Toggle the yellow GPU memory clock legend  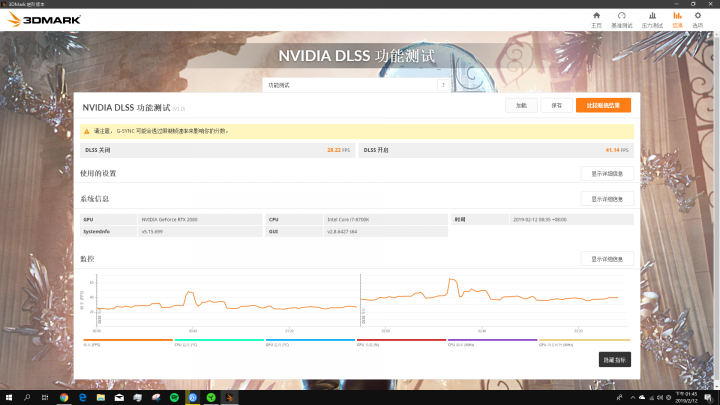(x=584, y=340)
